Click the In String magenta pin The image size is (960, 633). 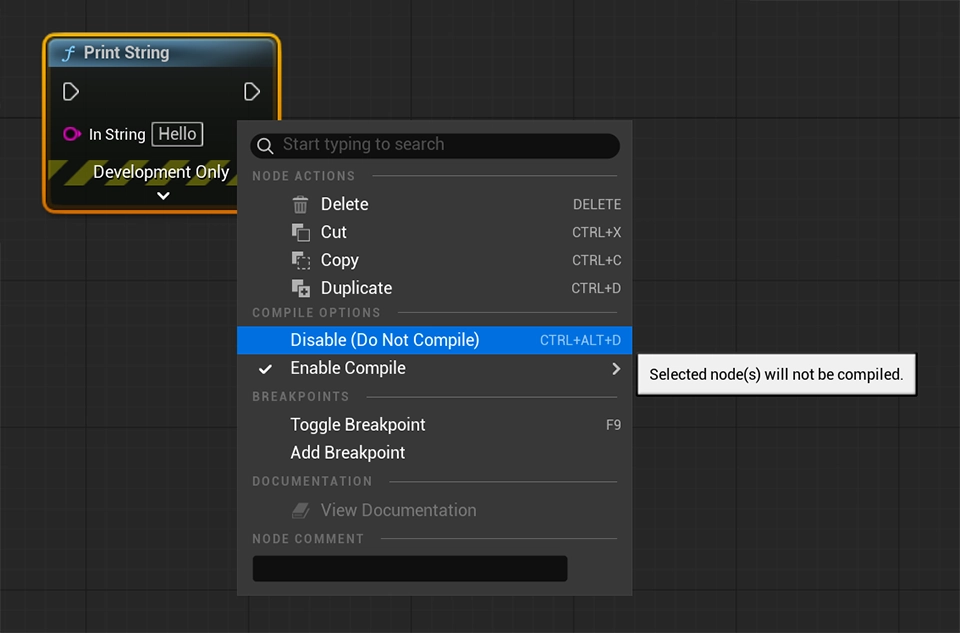pyautogui.click(x=72, y=133)
